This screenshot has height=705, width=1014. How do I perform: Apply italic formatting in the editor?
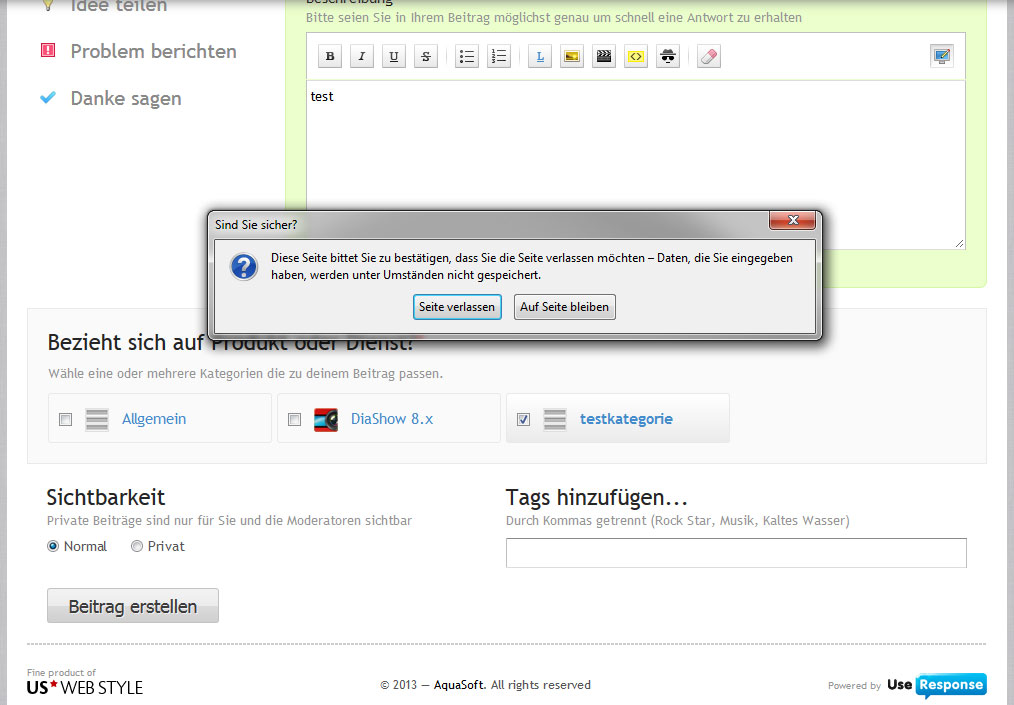(x=362, y=57)
